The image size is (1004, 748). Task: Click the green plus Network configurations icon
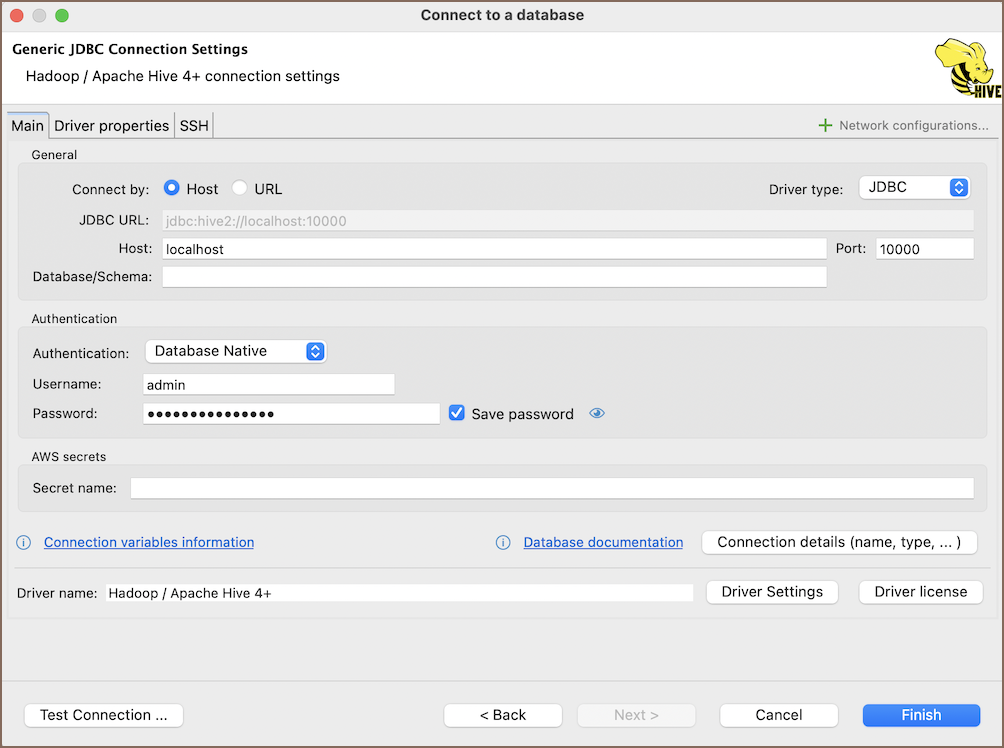point(825,125)
